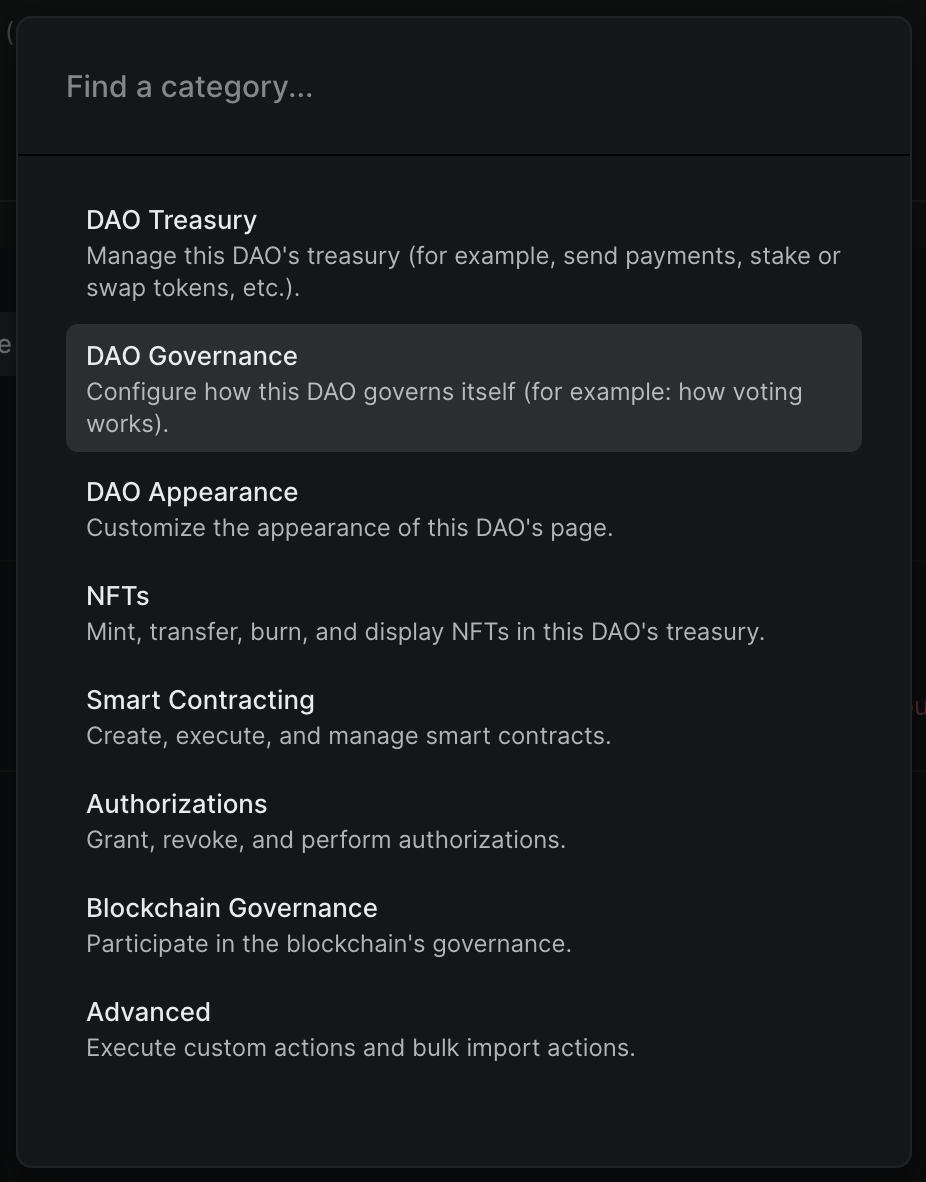Click the 'Find a category...' search field
The width and height of the screenshot is (926, 1182).
click(463, 87)
